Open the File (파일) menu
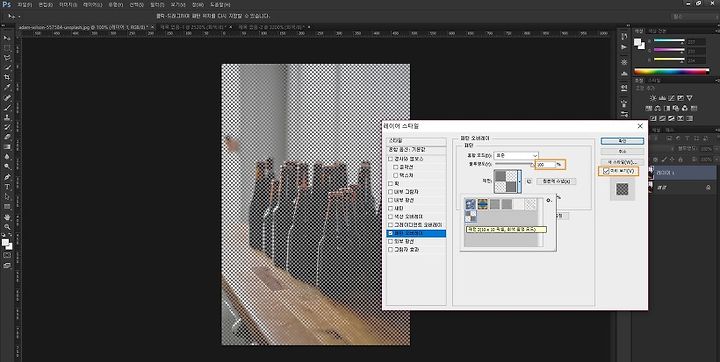Screen dimensions: 720x362 (25, 5)
